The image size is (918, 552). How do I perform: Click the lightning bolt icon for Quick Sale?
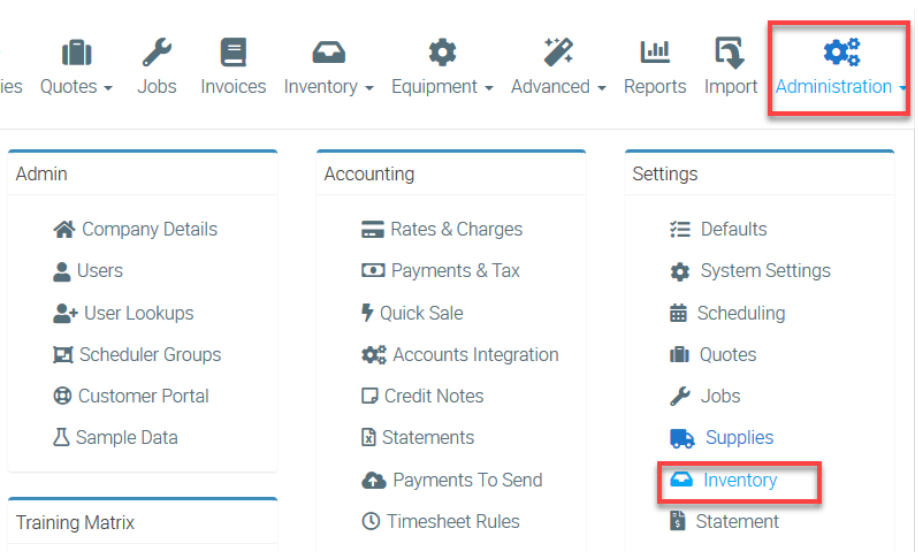[x=367, y=313]
